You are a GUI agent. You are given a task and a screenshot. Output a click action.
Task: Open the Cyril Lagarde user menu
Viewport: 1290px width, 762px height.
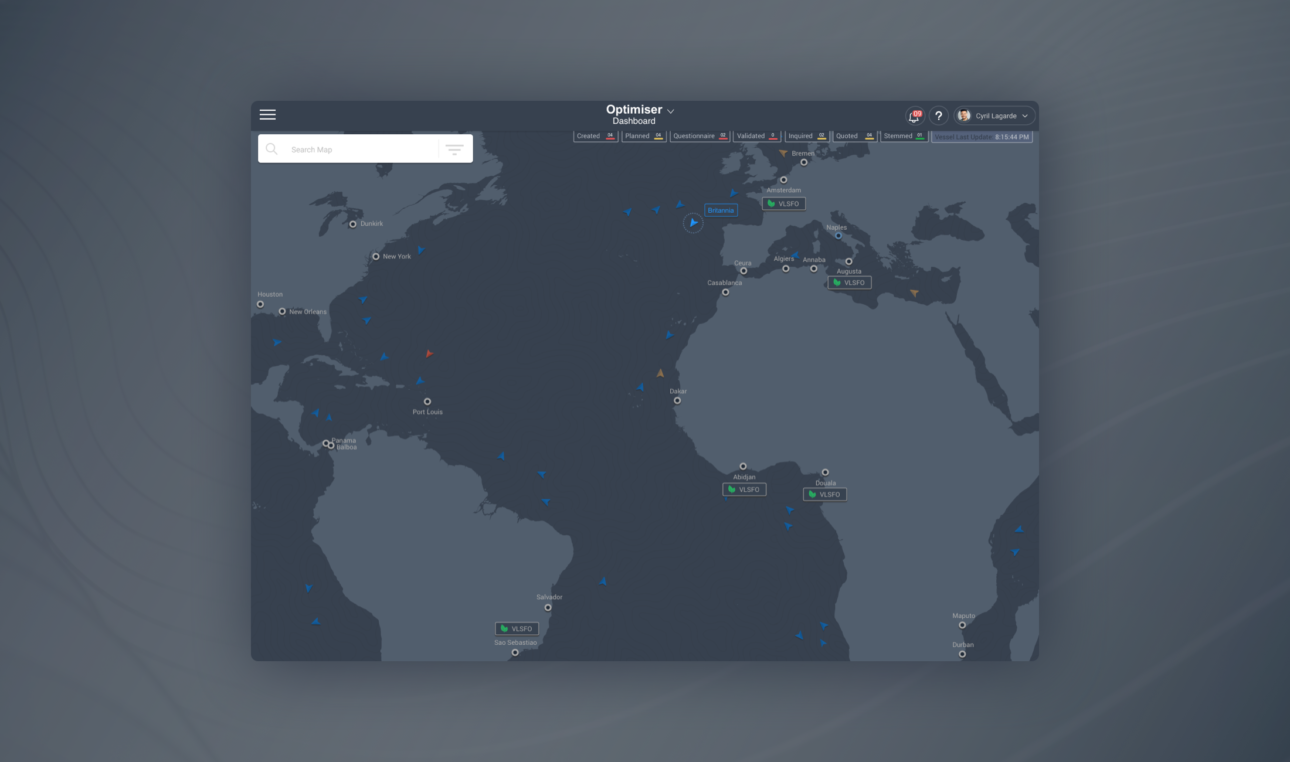click(x=994, y=116)
